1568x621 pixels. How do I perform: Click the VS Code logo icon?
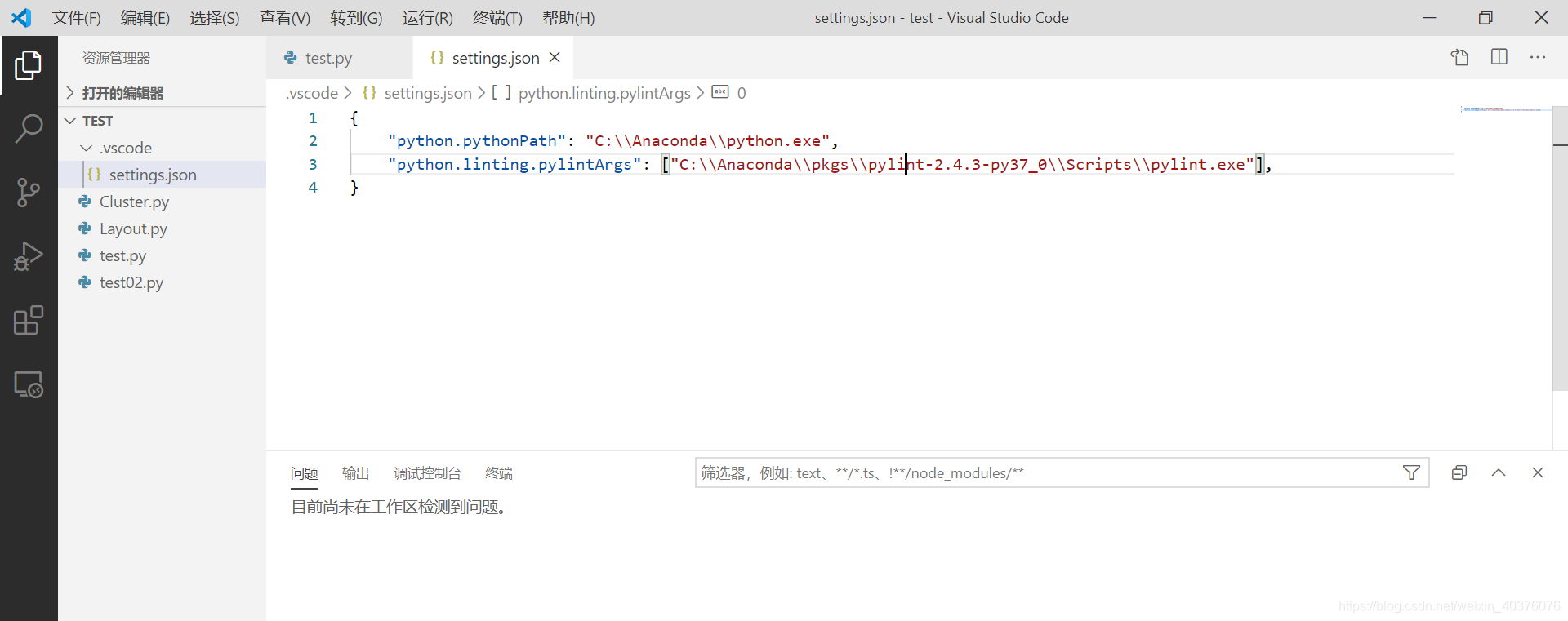(21, 17)
